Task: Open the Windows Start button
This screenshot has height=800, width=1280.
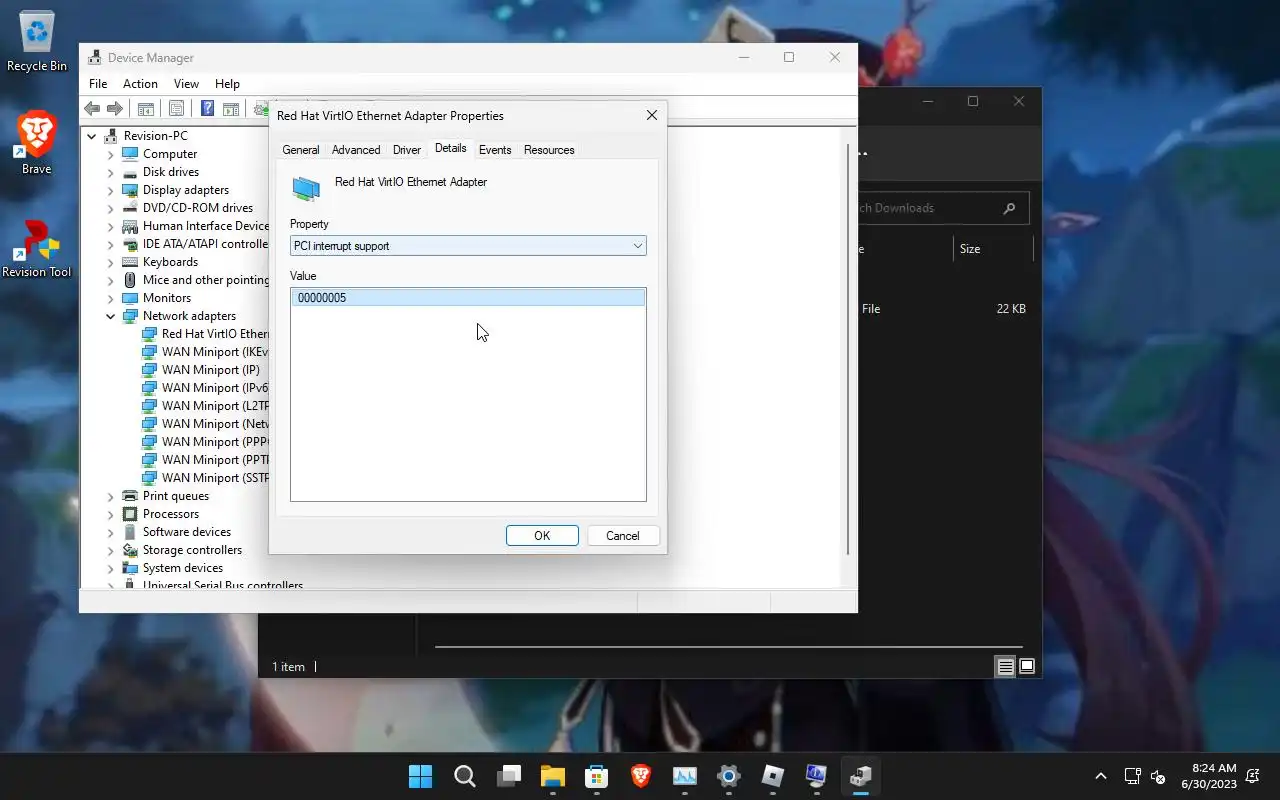Action: pos(421,776)
